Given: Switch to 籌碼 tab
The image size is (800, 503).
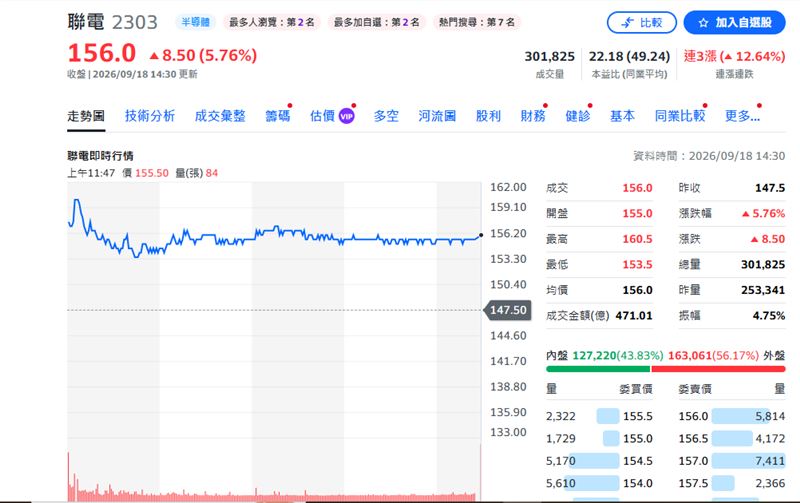Looking at the screenshot, I should [x=278, y=116].
